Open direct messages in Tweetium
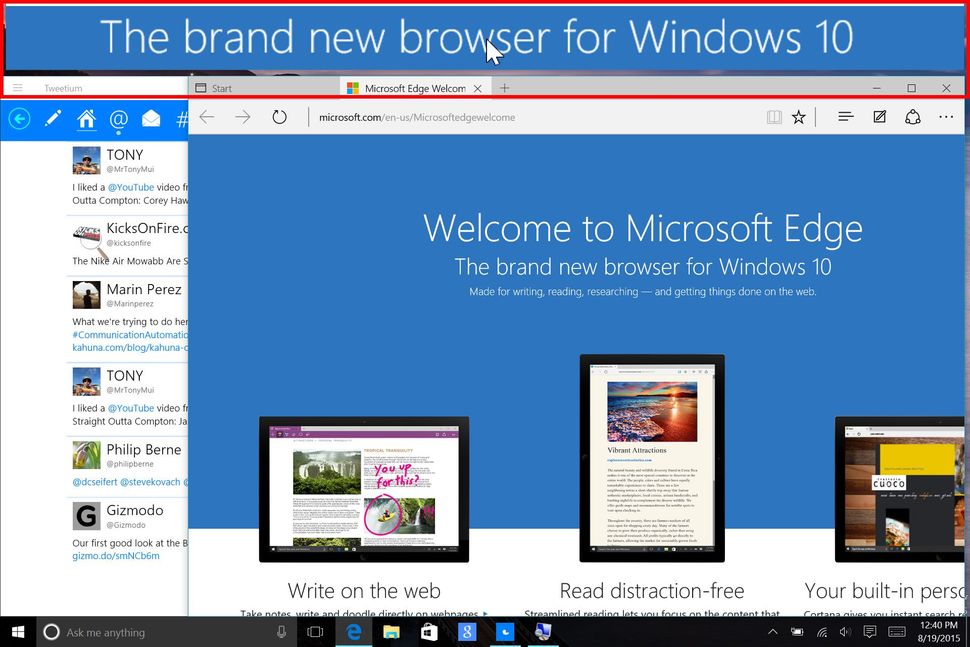970x647 pixels. [x=151, y=117]
